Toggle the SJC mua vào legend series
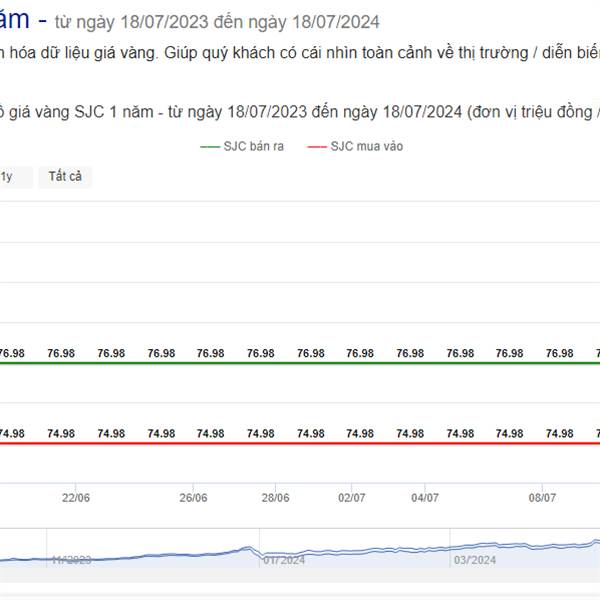The width and height of the screenshot is (600, 600). 355,146
